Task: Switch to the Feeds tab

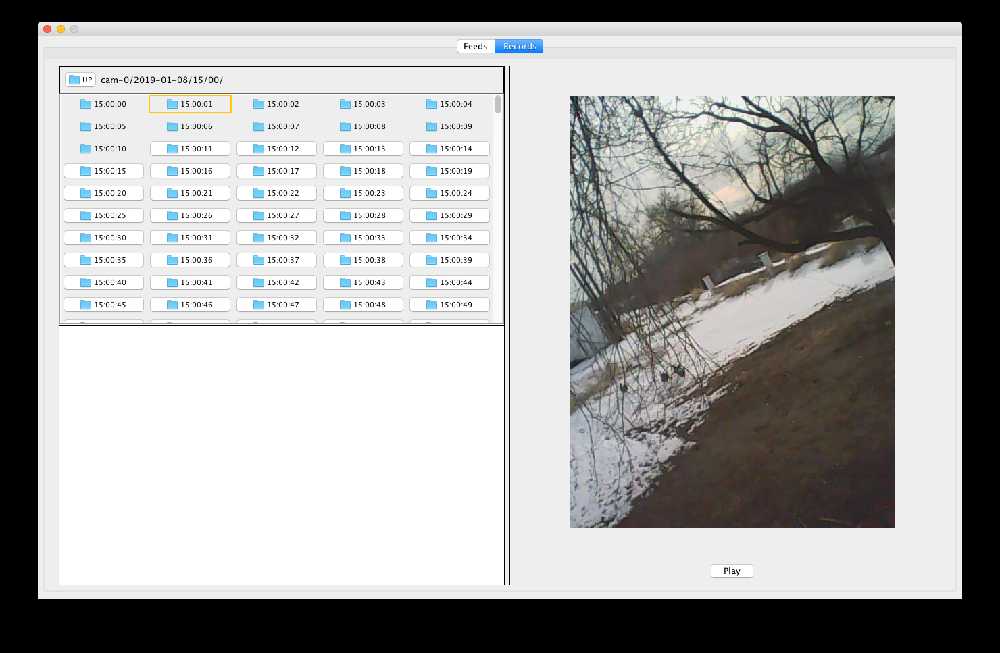Action: [475, 46]
